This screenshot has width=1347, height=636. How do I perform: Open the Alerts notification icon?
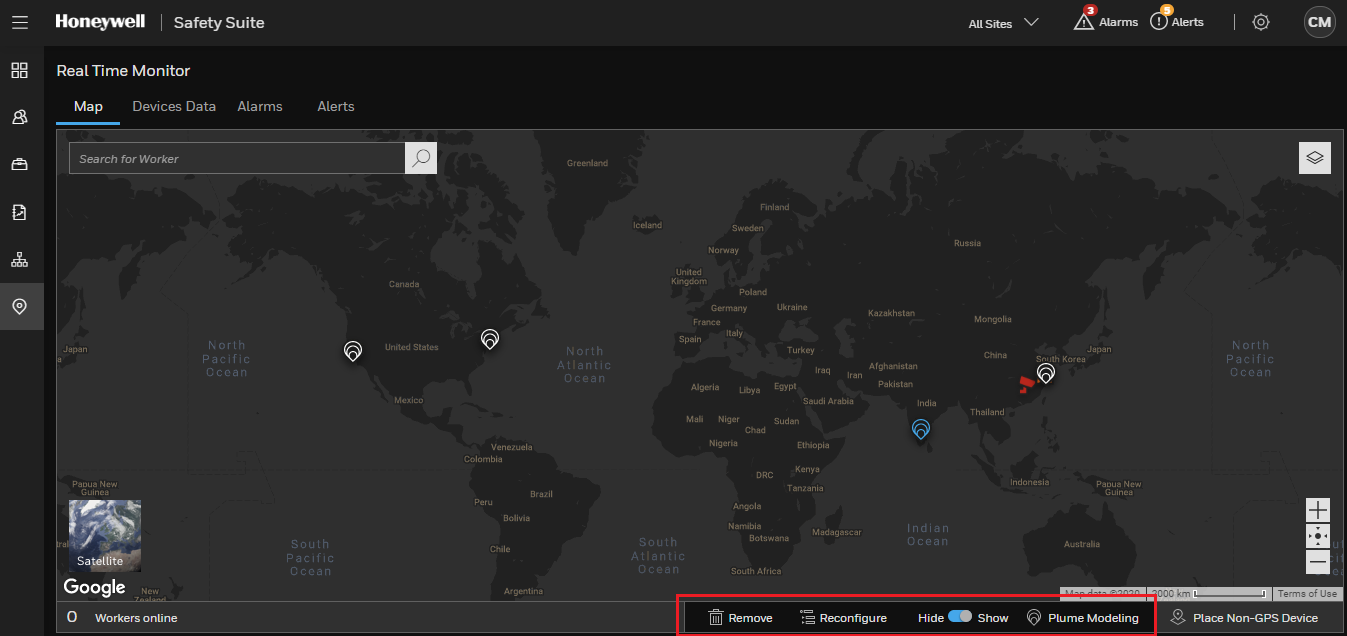point(1159,21)
